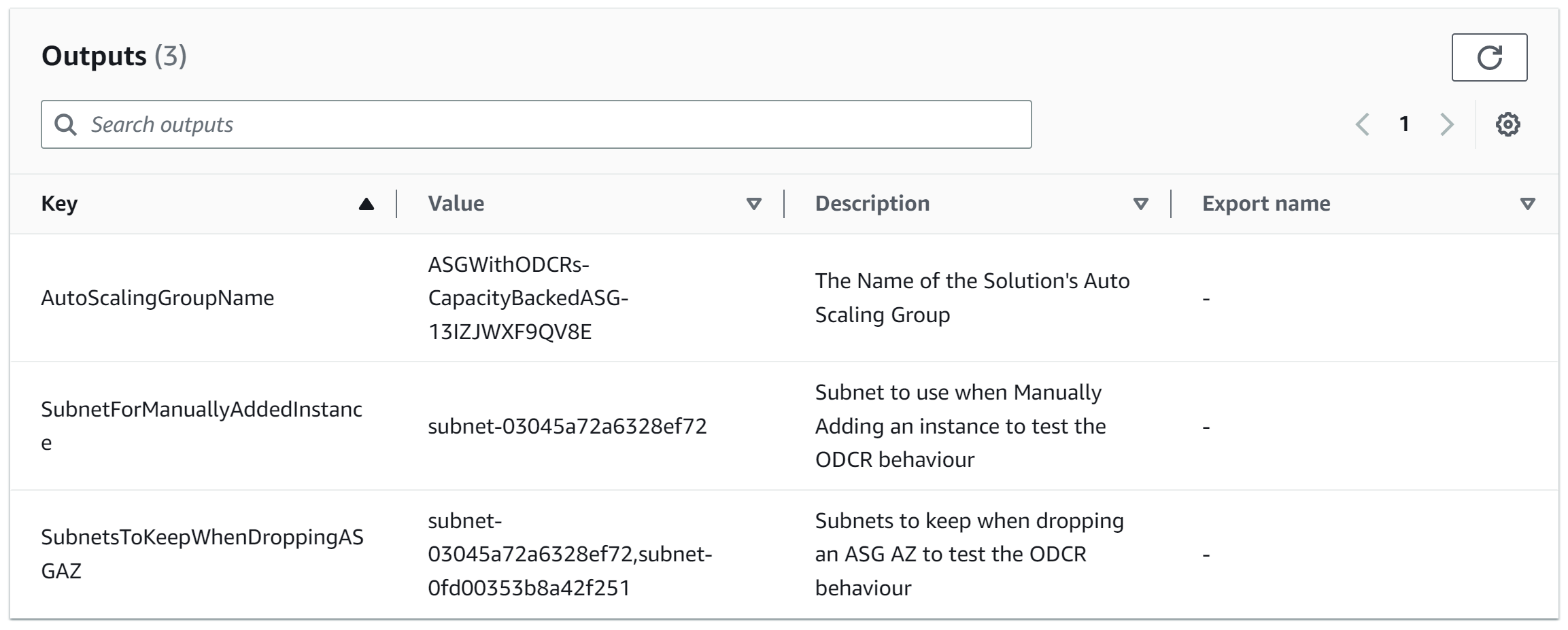The image size is (1568, 630).
Task: Open table preferences gear icon
Action: [x=1507, y=124]
